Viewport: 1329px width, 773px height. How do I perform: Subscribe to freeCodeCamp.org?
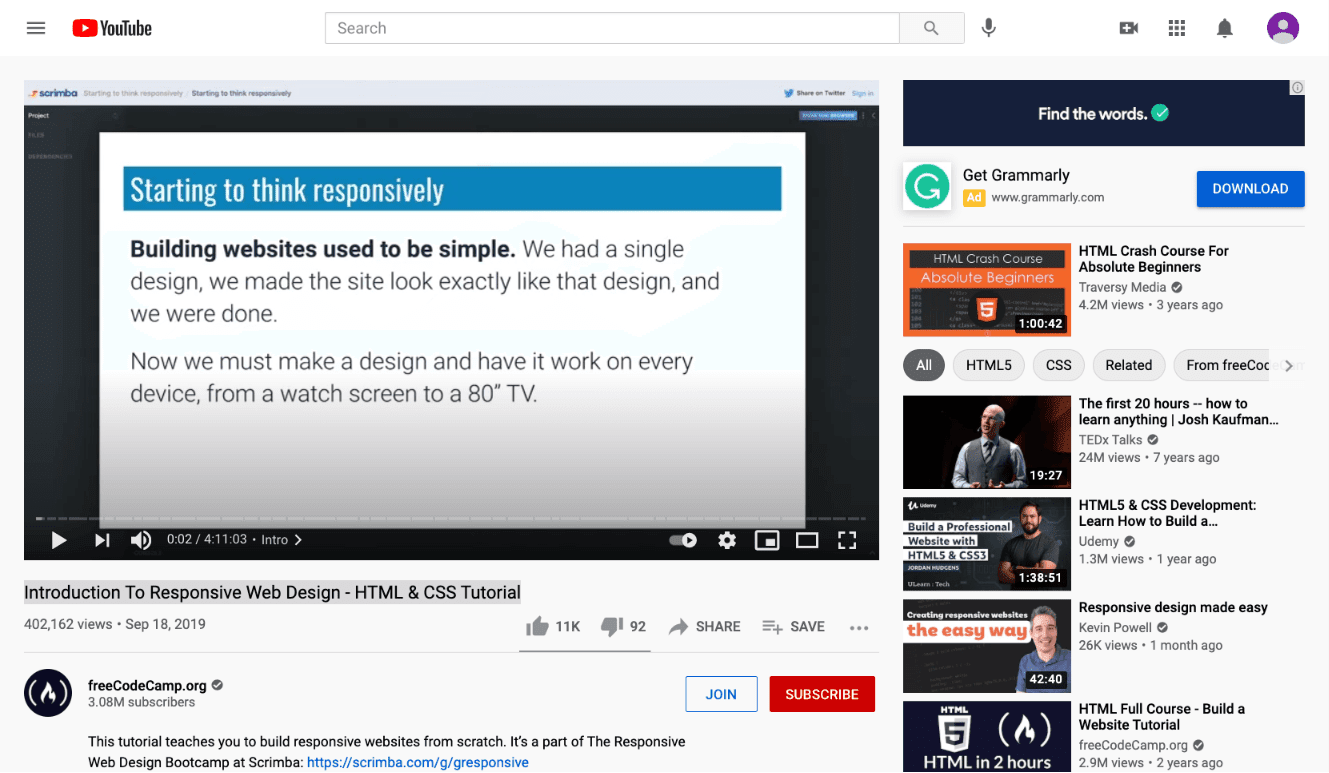coord(821,693)
